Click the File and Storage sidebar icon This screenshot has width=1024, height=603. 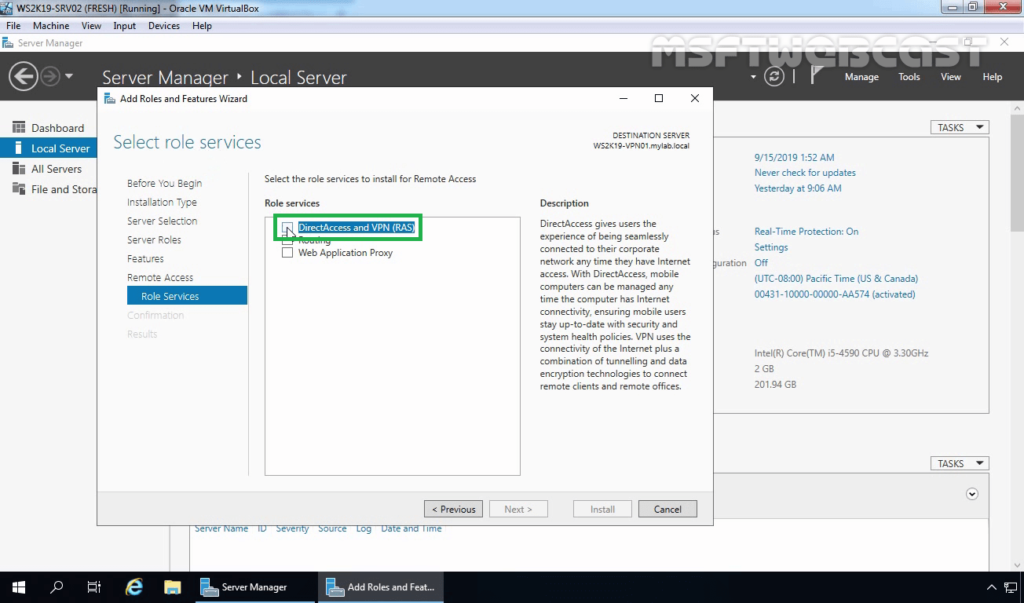(18, 189)
